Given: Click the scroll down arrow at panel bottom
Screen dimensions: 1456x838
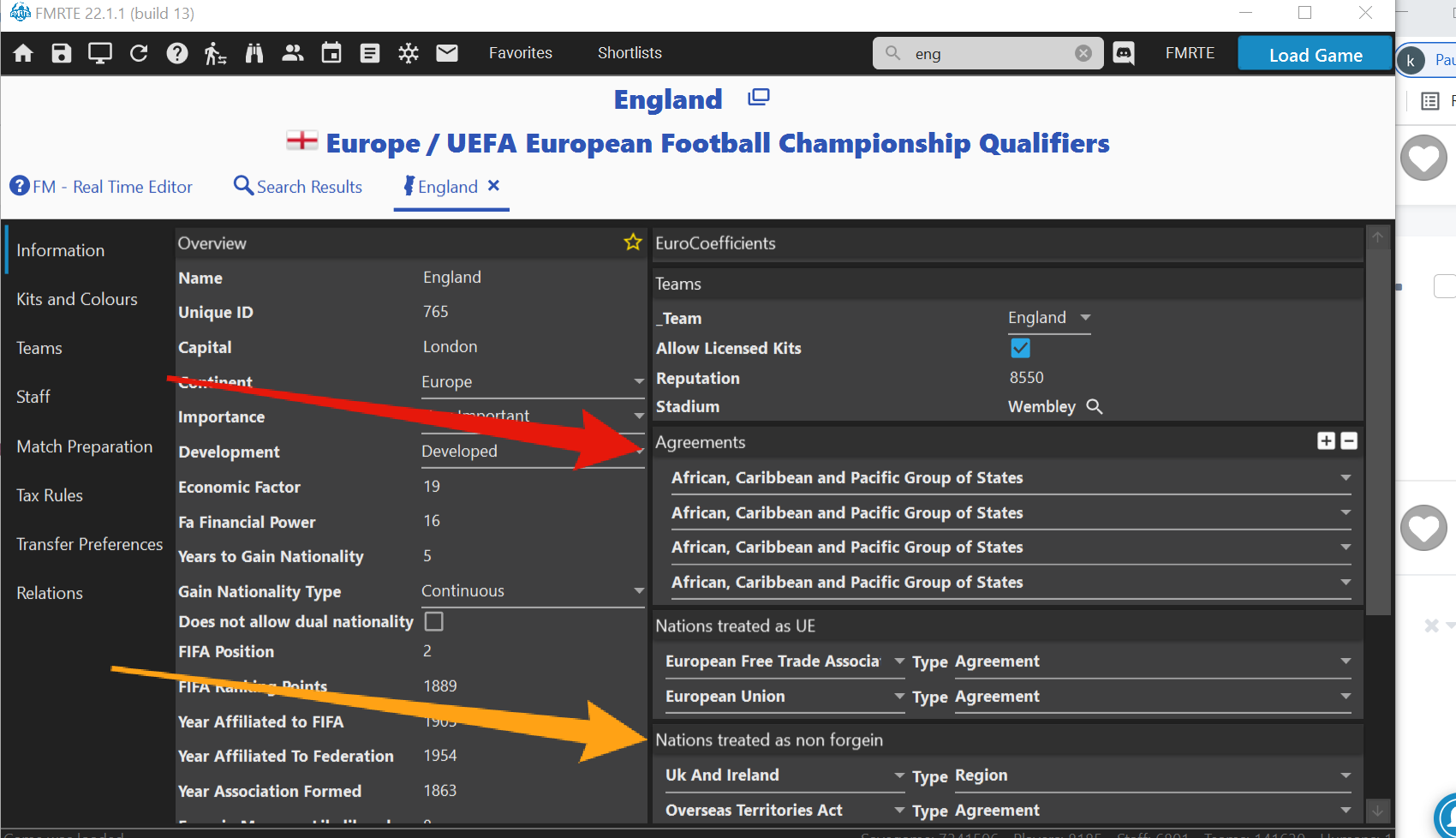Looking at the screenshot, I should click(1378, 810).
